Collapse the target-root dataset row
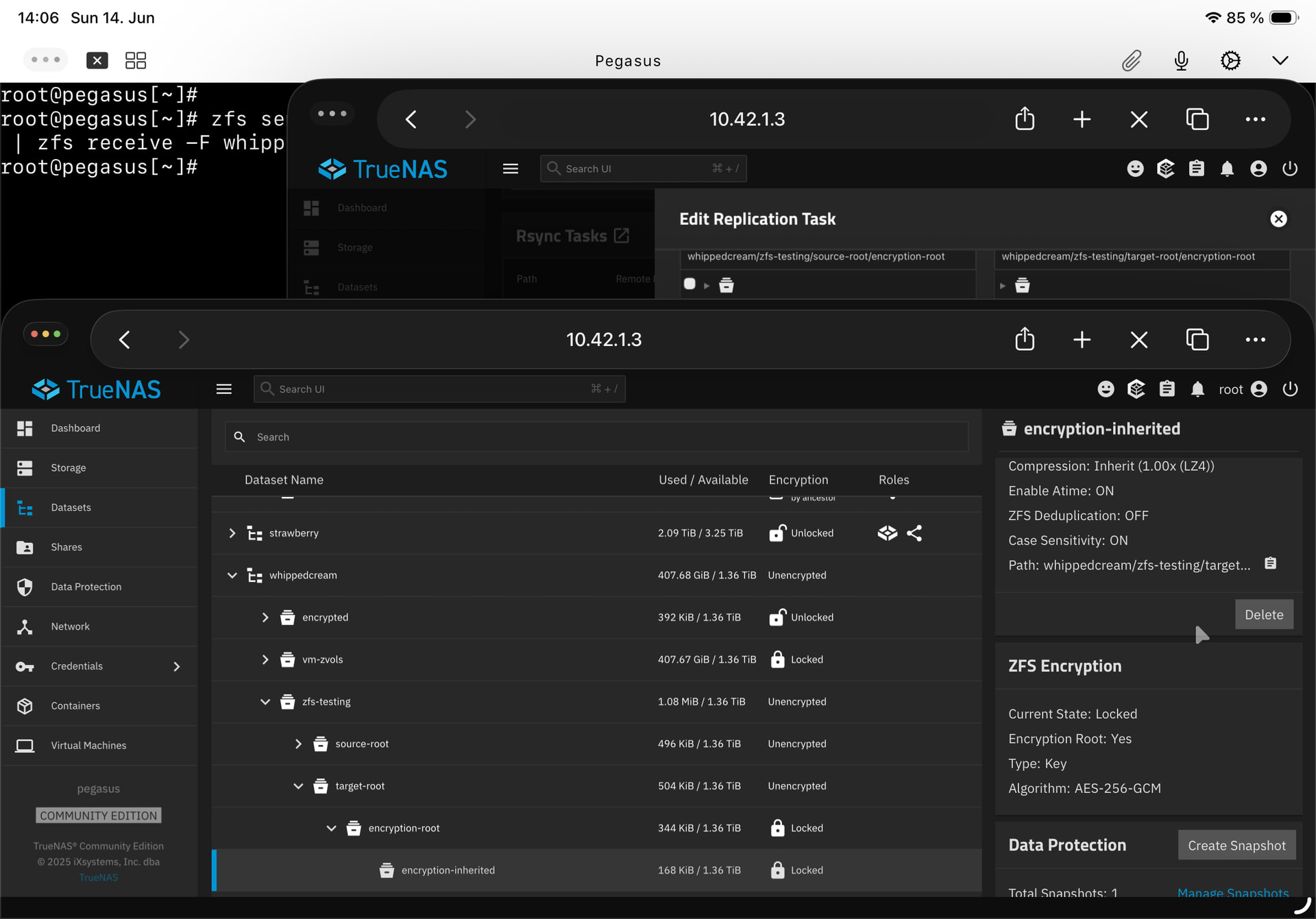This screenshot has width=1316, height=919. coord(298,786)
